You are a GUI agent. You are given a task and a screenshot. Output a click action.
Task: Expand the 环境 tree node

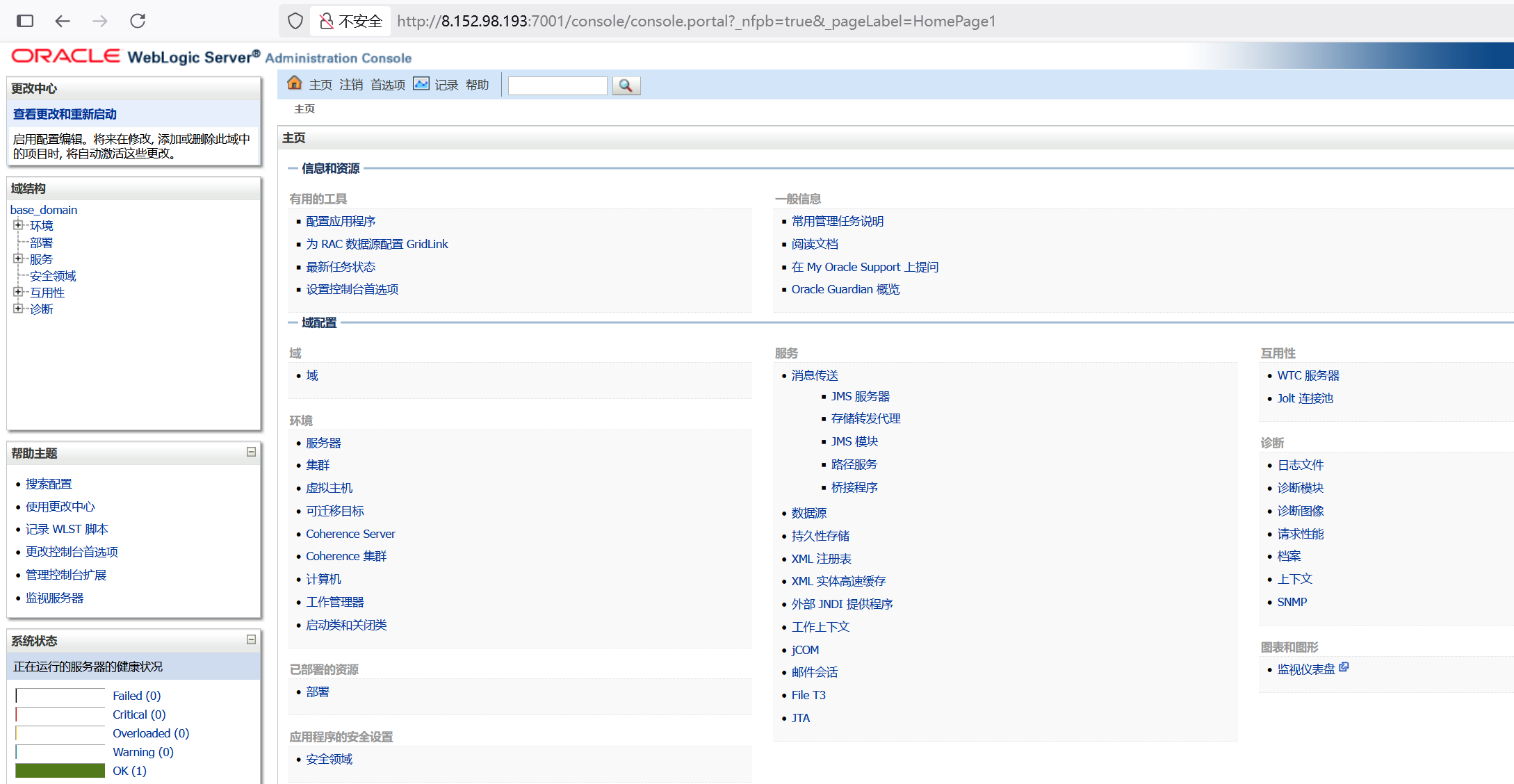click(x=18, y=225)
